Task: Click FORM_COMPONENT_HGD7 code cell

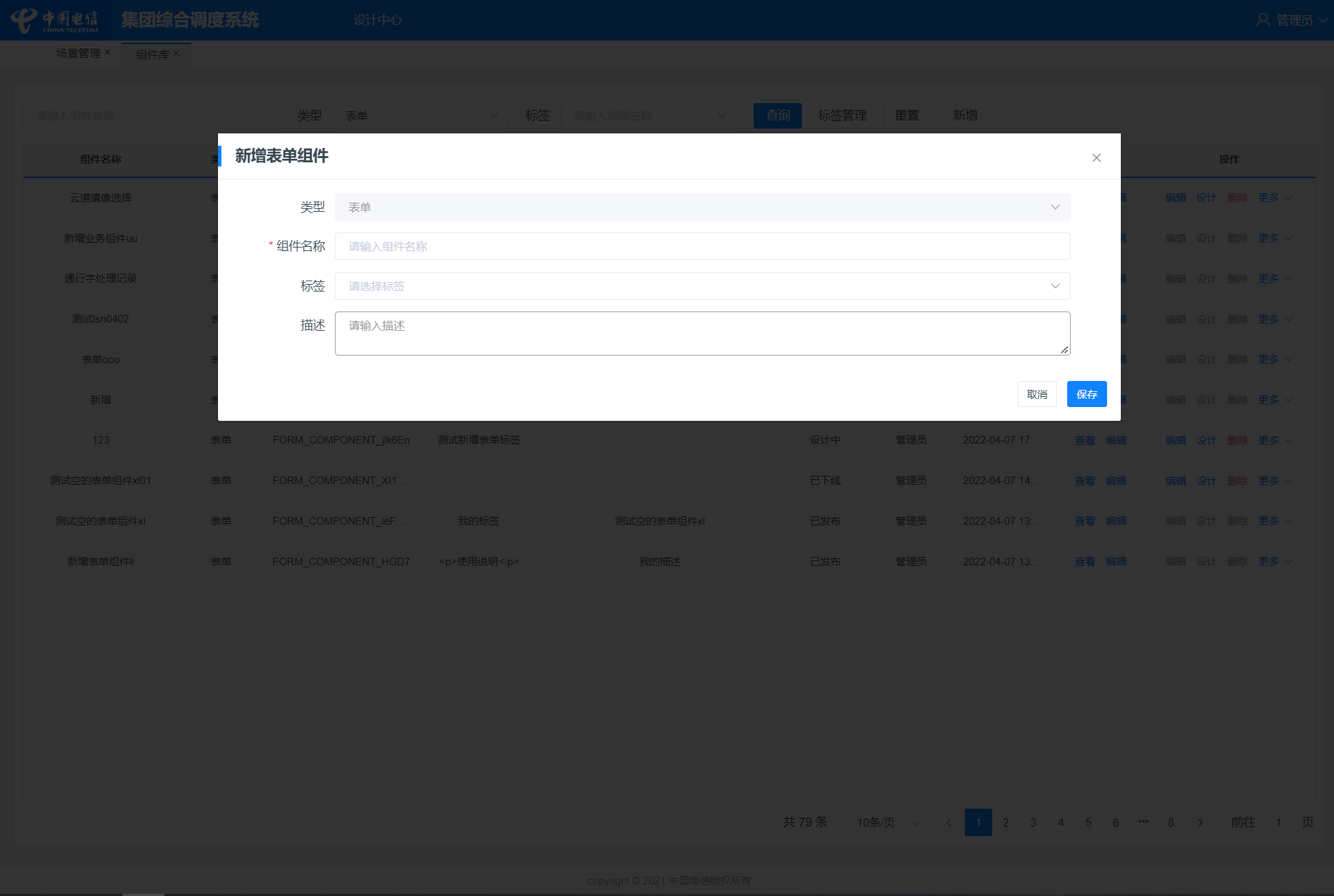Action: [x=341, y=562]
